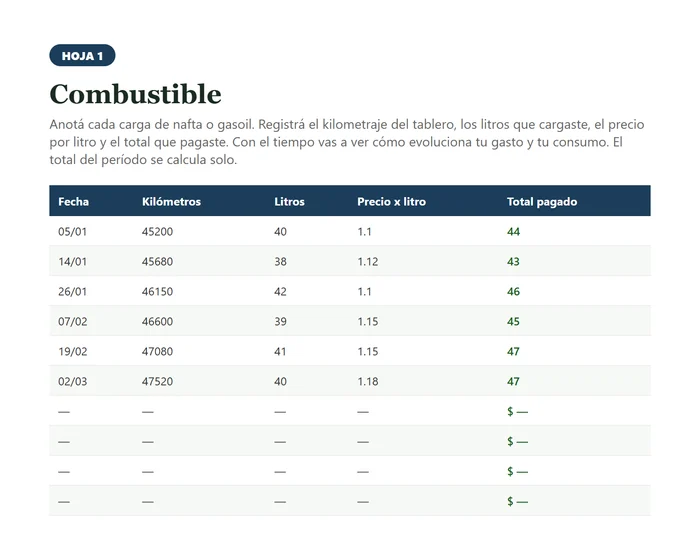
Task: Select price 1.15 in the 07/02 row
Action: tap(367, 321)
